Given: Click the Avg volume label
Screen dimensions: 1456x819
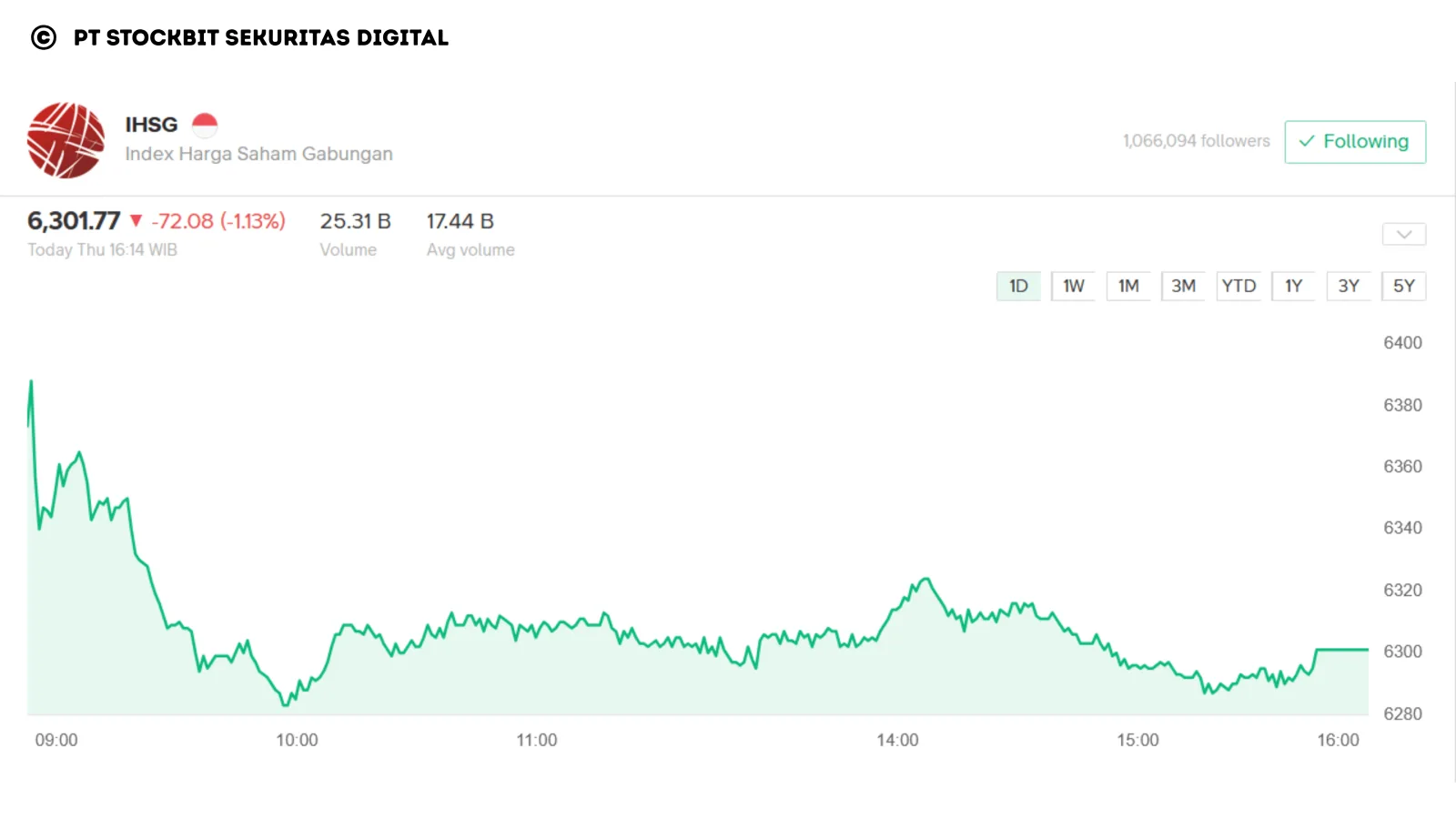Looking at the screenshot, I should [x=470, y=250].
